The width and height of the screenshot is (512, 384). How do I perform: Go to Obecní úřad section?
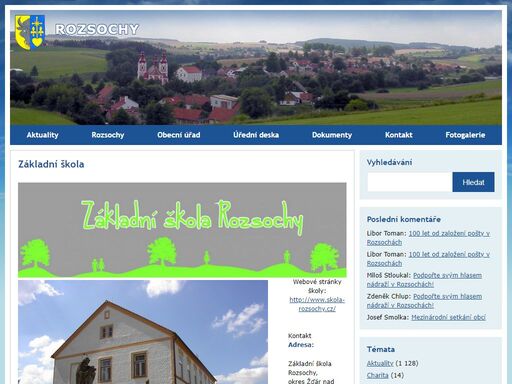click(x=179, y=135)
